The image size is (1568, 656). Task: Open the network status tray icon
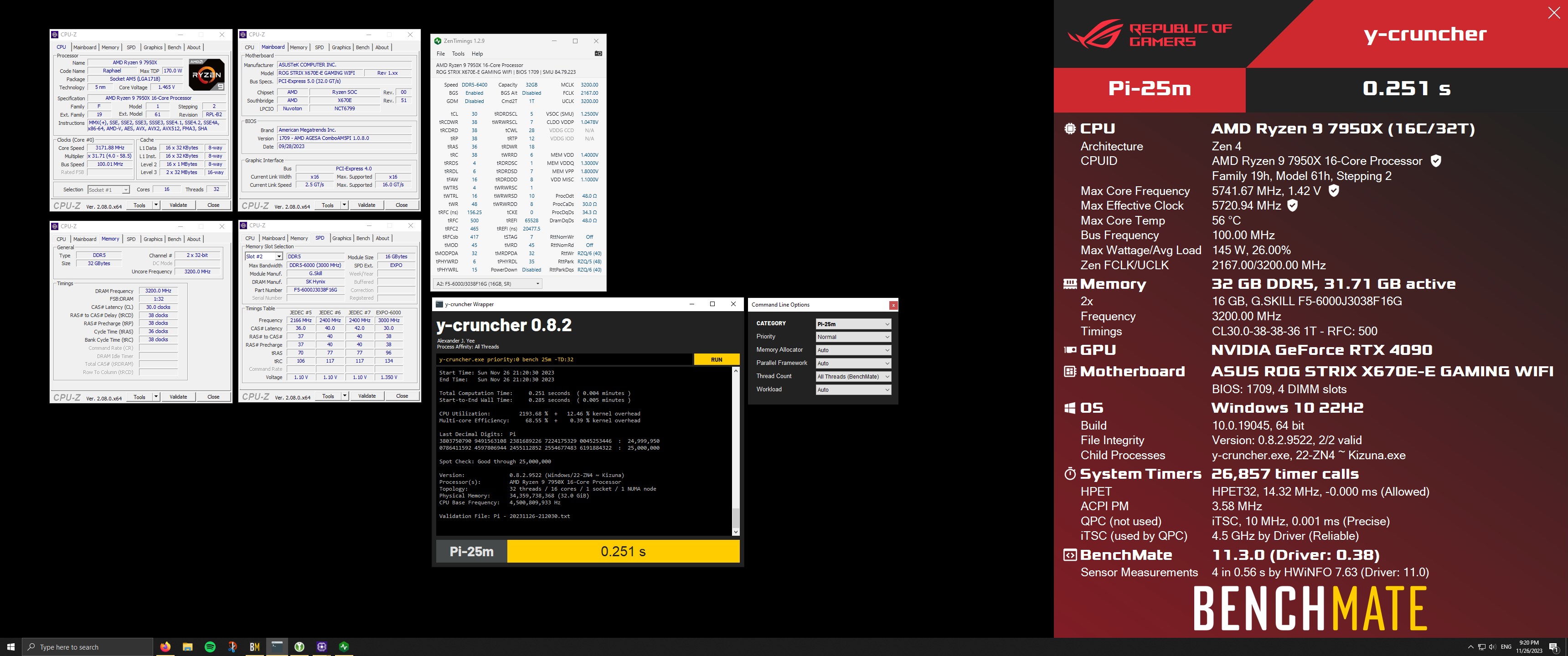point(1481,647)
